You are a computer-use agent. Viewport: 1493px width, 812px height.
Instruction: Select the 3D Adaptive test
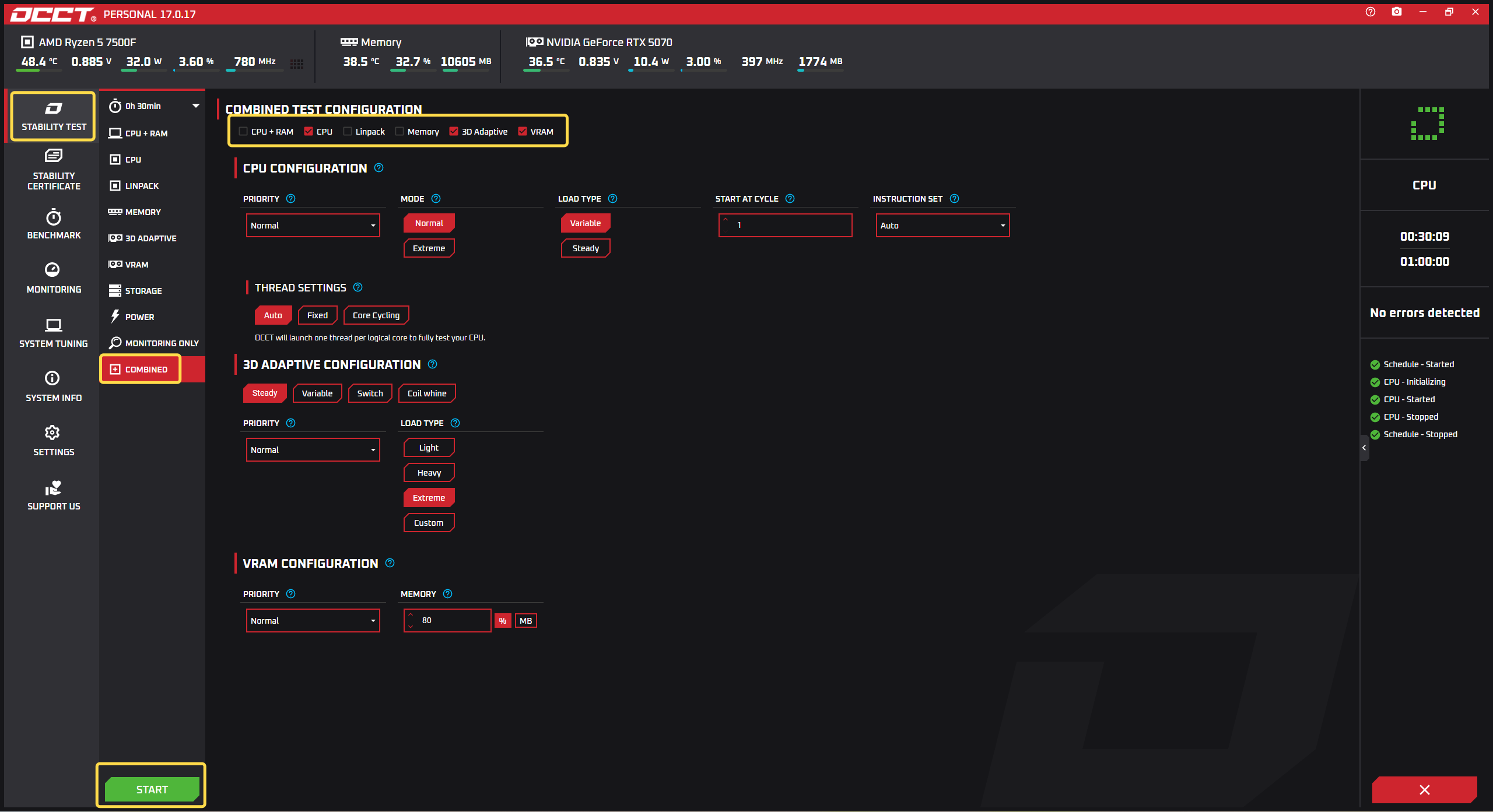pyautogui.click(x=152, y=238)
